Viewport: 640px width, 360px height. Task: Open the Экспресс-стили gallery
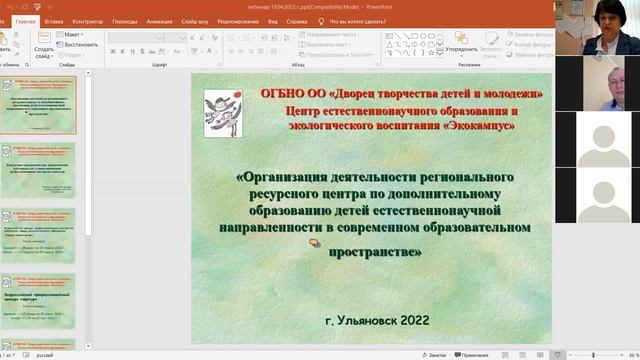(x=491, y=45)
